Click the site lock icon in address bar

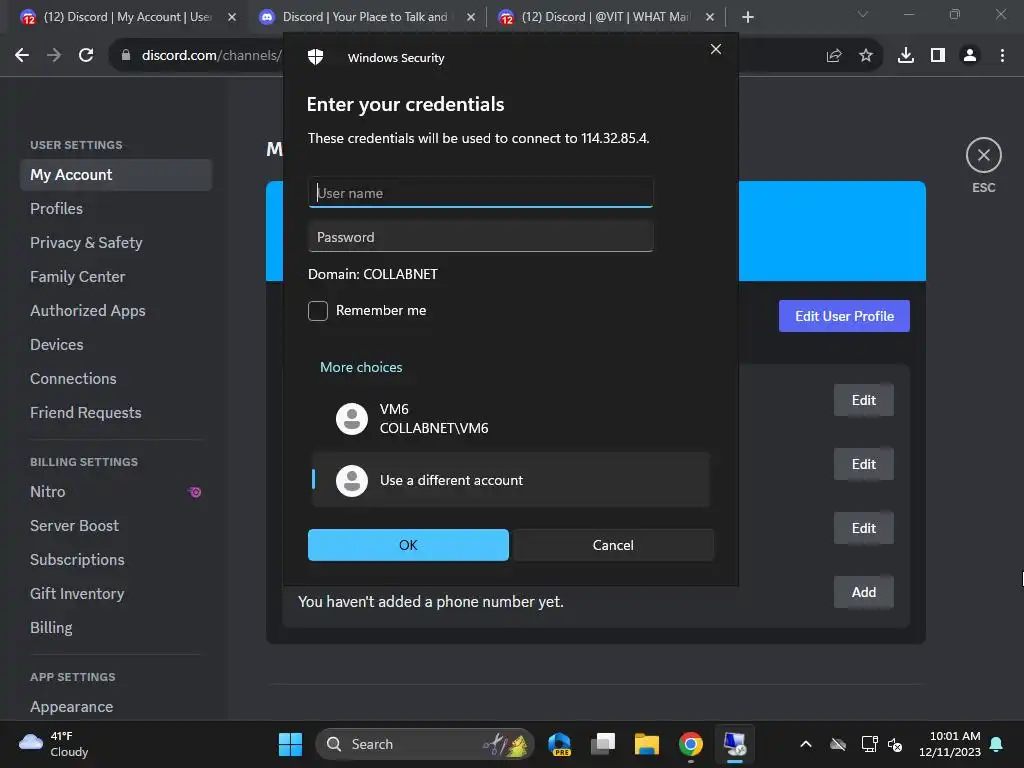126,56
